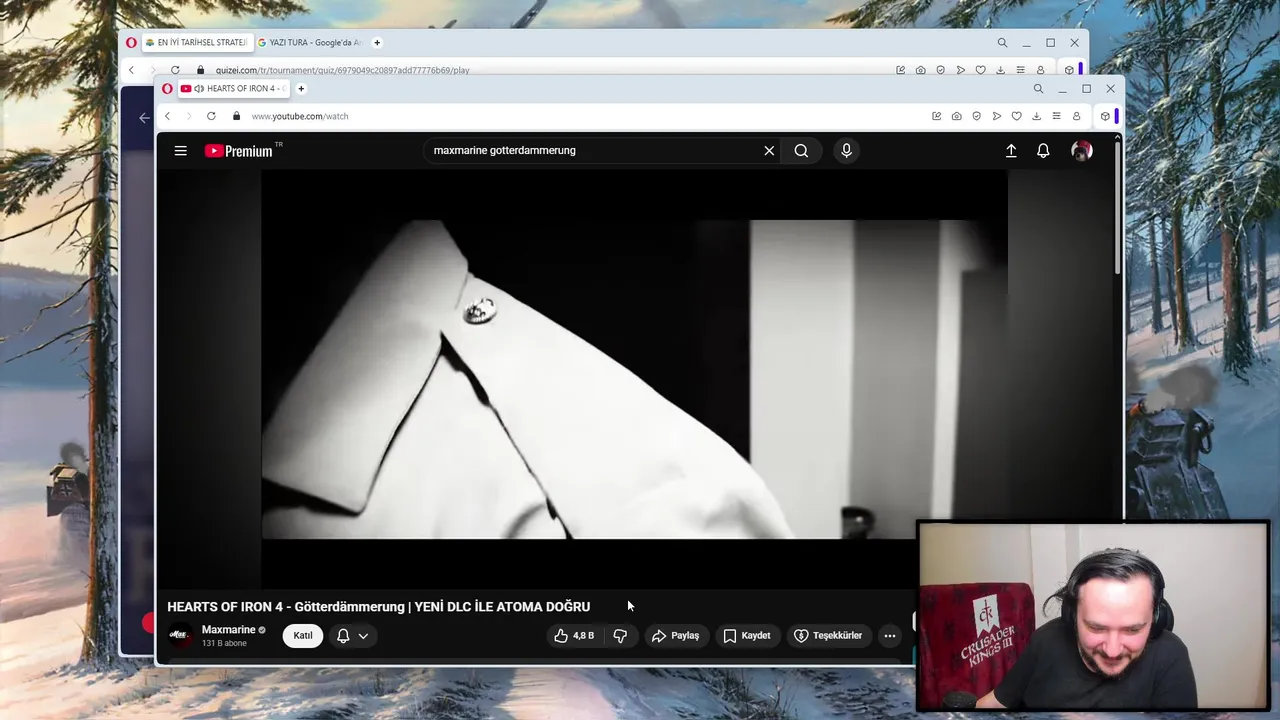Go forward in the YouTube window
The height and width of the screenshot is (720, 1280).
189,116
